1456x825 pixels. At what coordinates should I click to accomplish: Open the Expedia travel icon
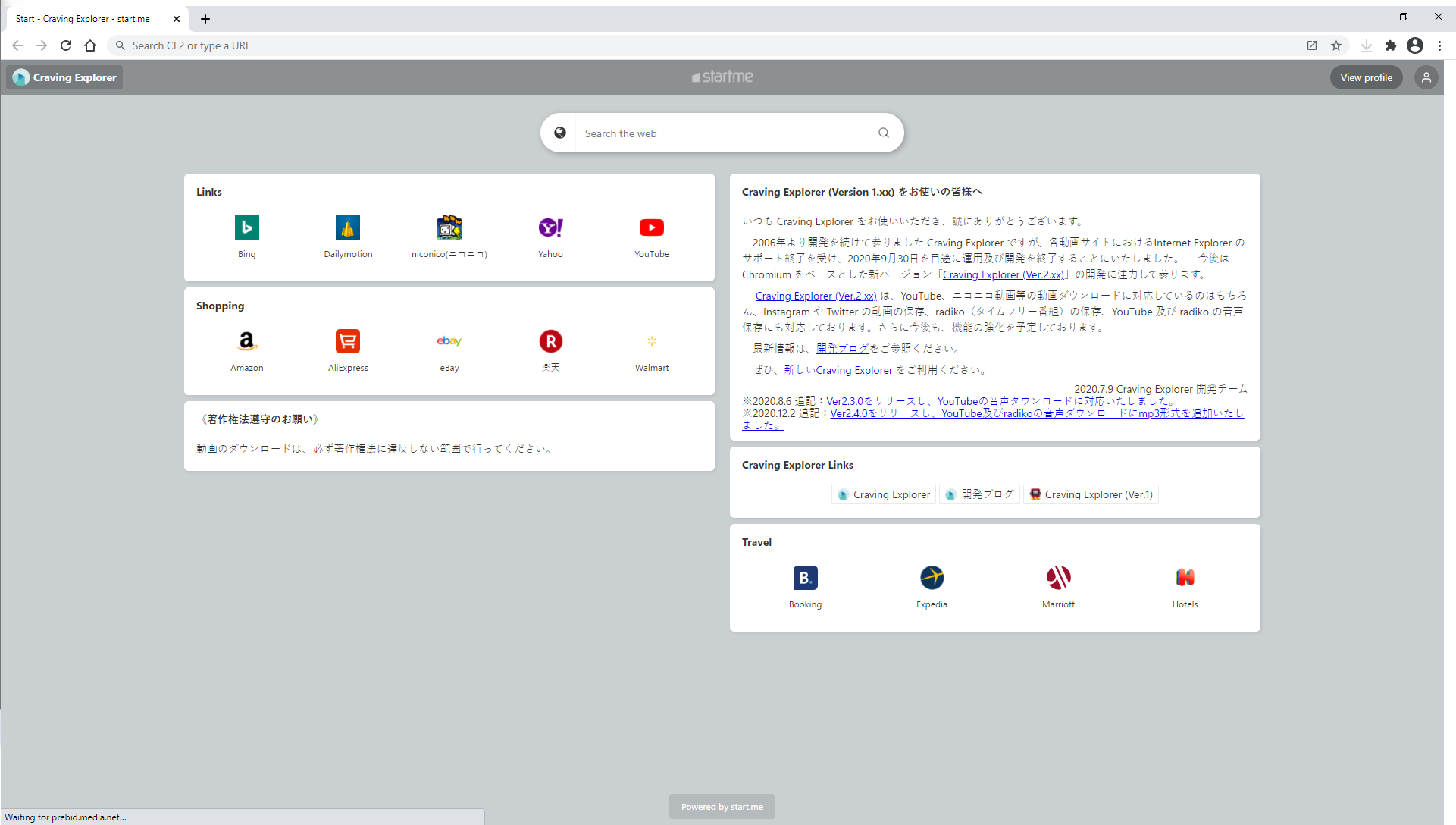(932, 578)
